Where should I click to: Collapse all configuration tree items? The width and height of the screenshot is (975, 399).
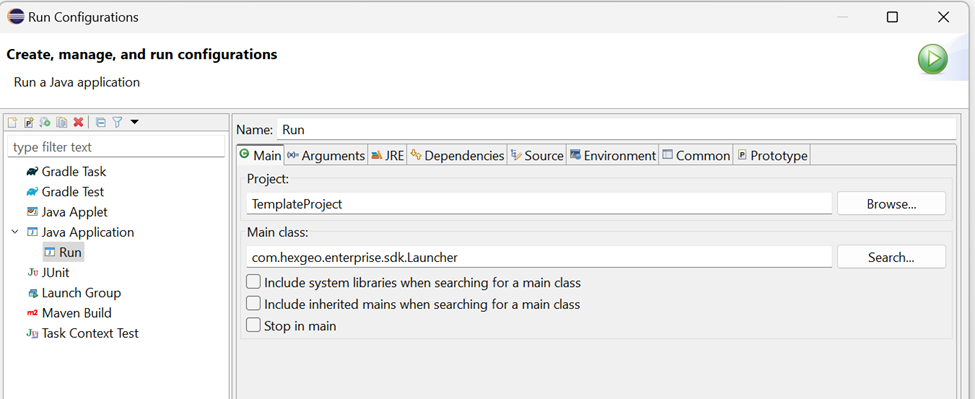101,122
